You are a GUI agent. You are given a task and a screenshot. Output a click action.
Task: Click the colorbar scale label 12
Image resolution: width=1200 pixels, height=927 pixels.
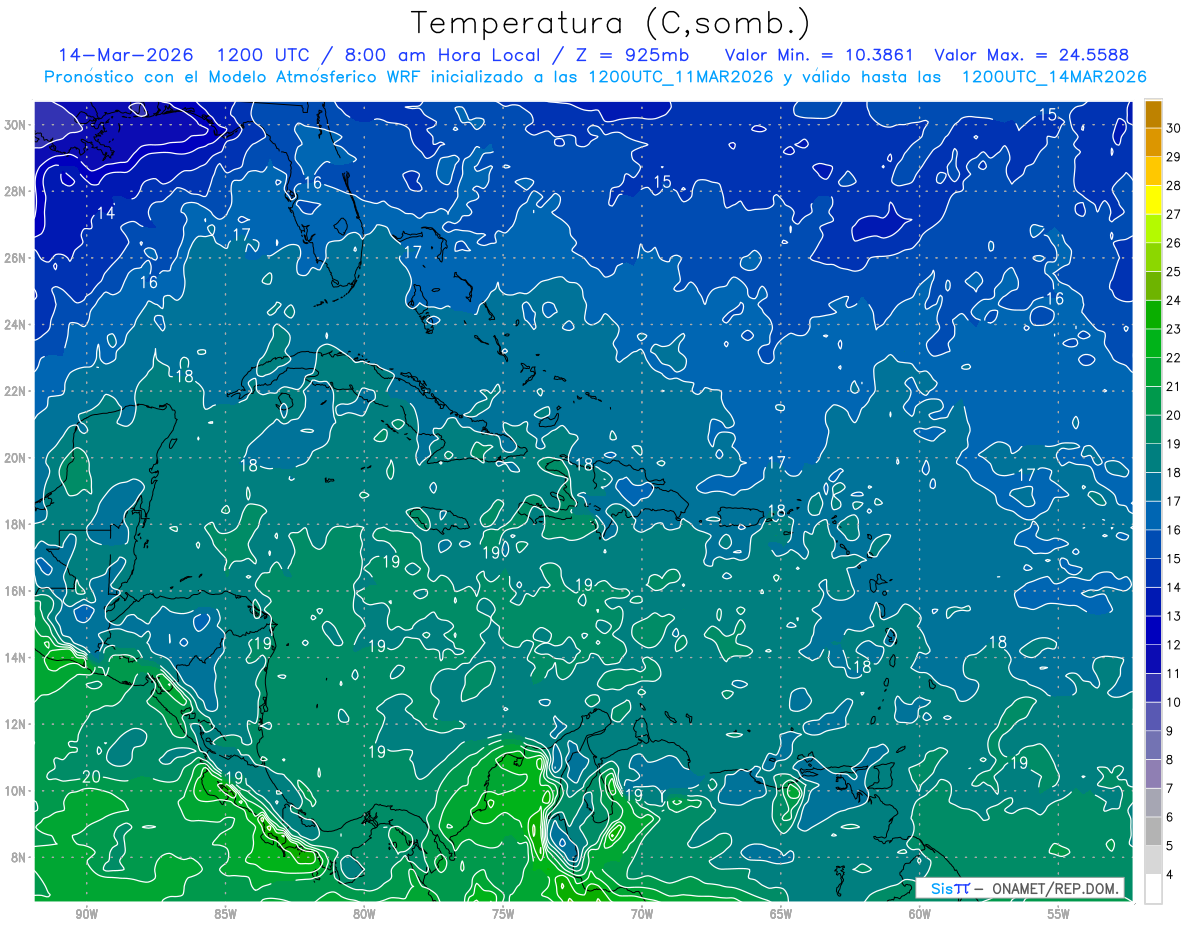pos(1174,645)
